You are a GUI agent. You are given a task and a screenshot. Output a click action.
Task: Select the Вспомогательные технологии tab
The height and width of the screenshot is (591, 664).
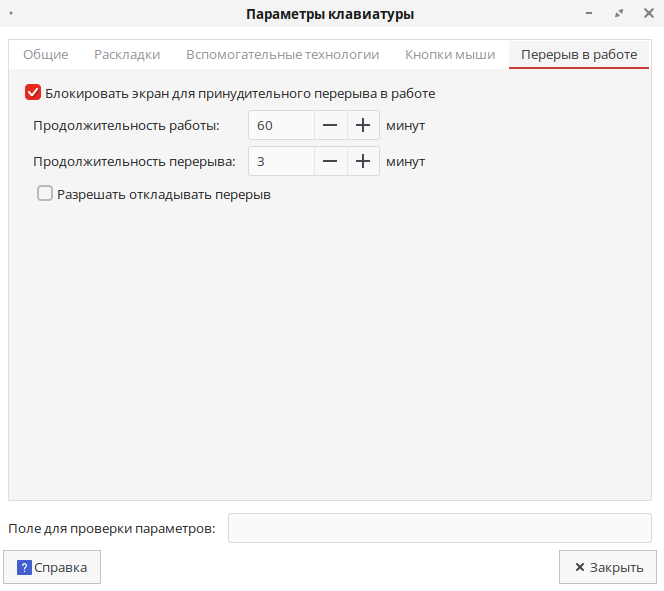point(282,55)
